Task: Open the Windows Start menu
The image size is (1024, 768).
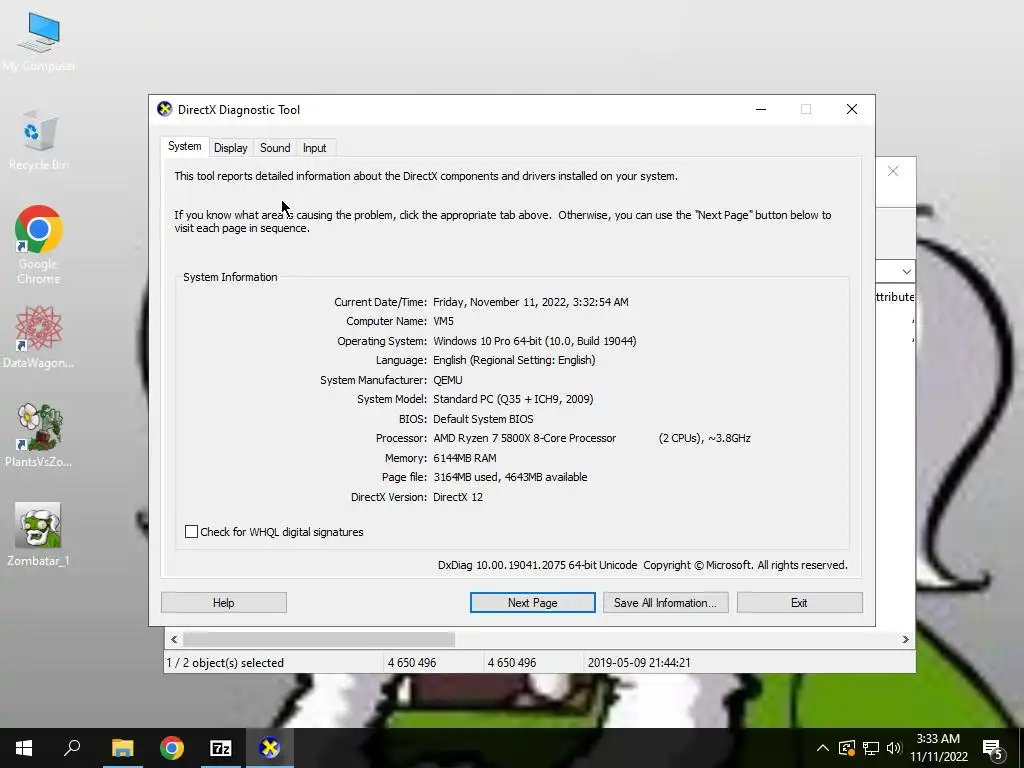Action: click(x=24, y=748)
